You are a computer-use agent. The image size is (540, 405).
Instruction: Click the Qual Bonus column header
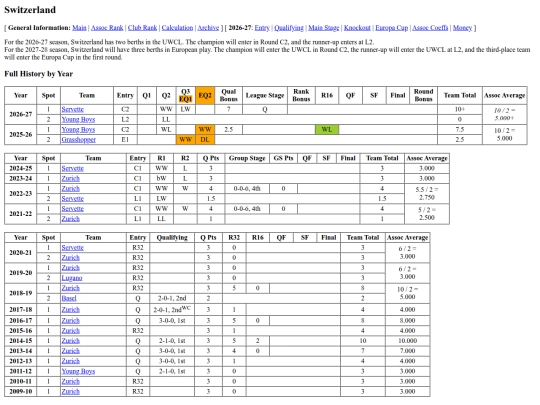(229, 95)
